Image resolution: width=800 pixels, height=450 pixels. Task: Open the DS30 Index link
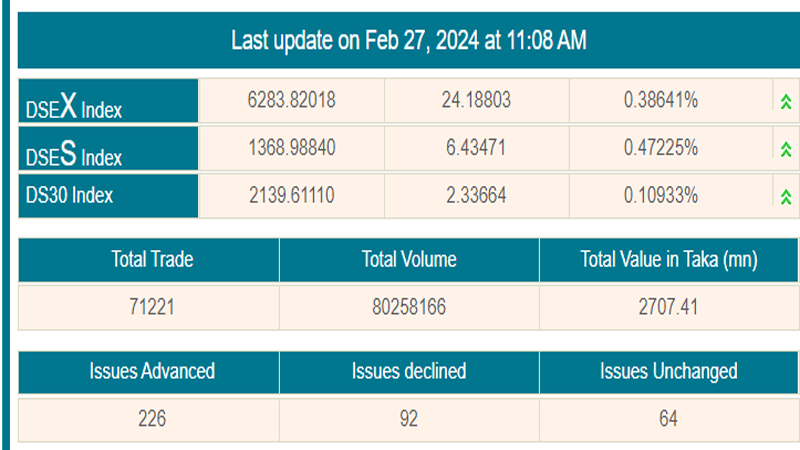pyautogui.click(x=69, y=196)
